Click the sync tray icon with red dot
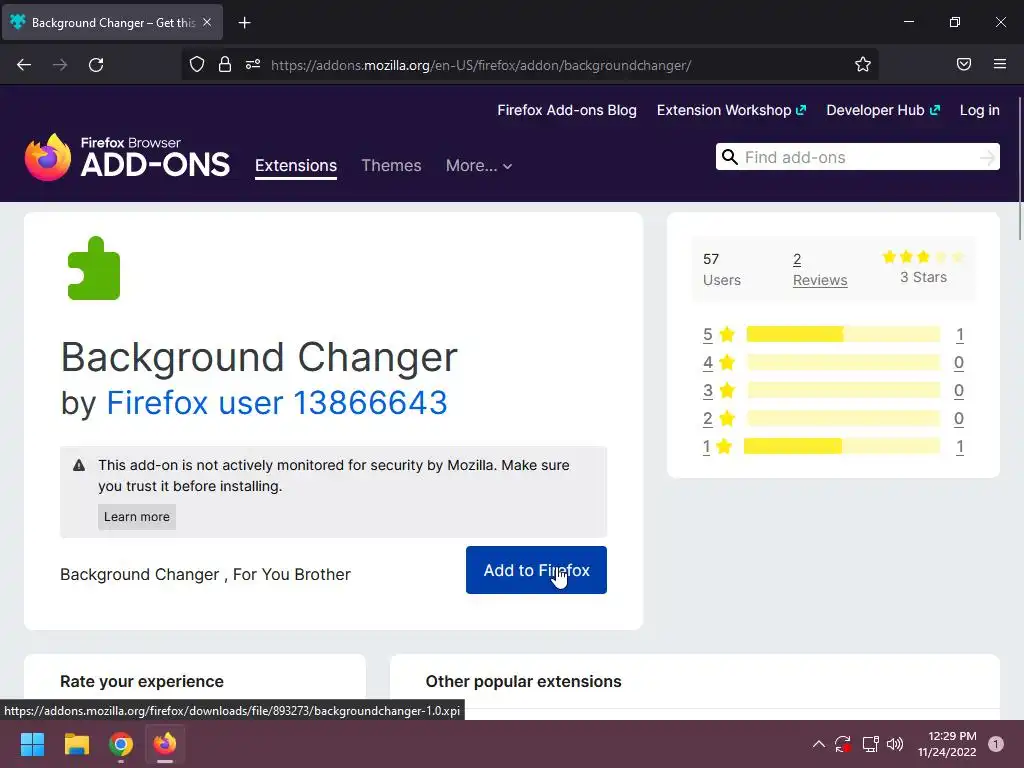Image resolution: width=1024 pixels, height=768 pixels. (x=843, y=744)
